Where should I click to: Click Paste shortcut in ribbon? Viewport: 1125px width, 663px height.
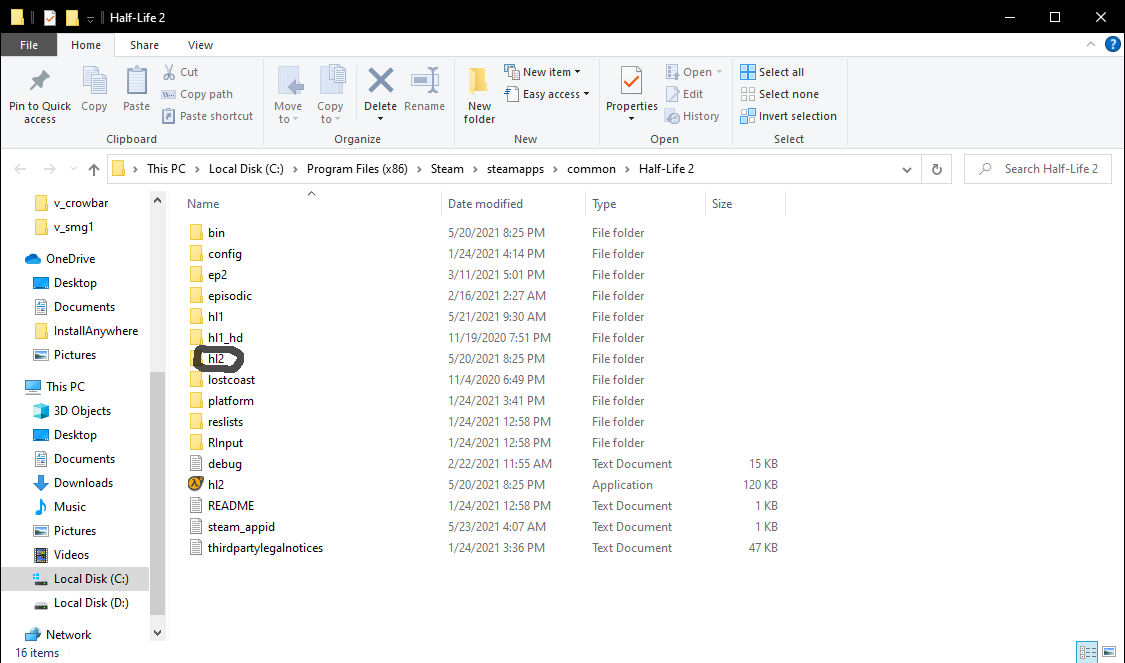pyautogui.click(x=207, y=116)
